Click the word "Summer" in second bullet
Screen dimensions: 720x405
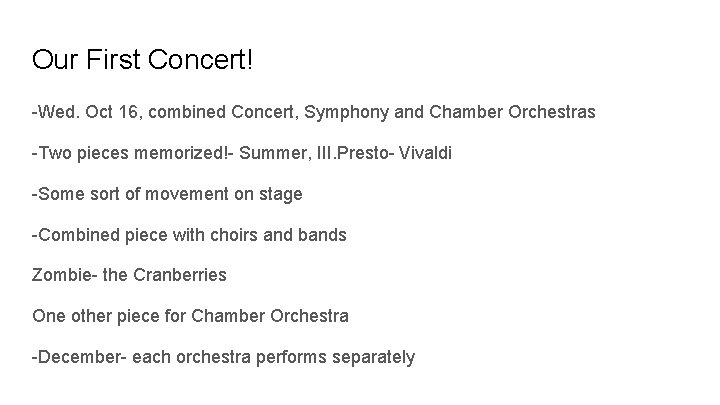tap(250, 153)
